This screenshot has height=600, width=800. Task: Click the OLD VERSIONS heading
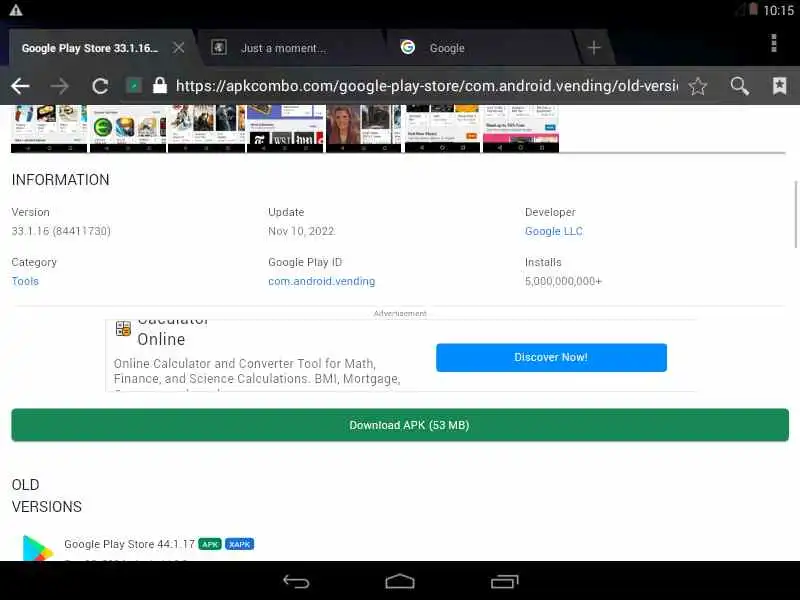coord(46,495)
